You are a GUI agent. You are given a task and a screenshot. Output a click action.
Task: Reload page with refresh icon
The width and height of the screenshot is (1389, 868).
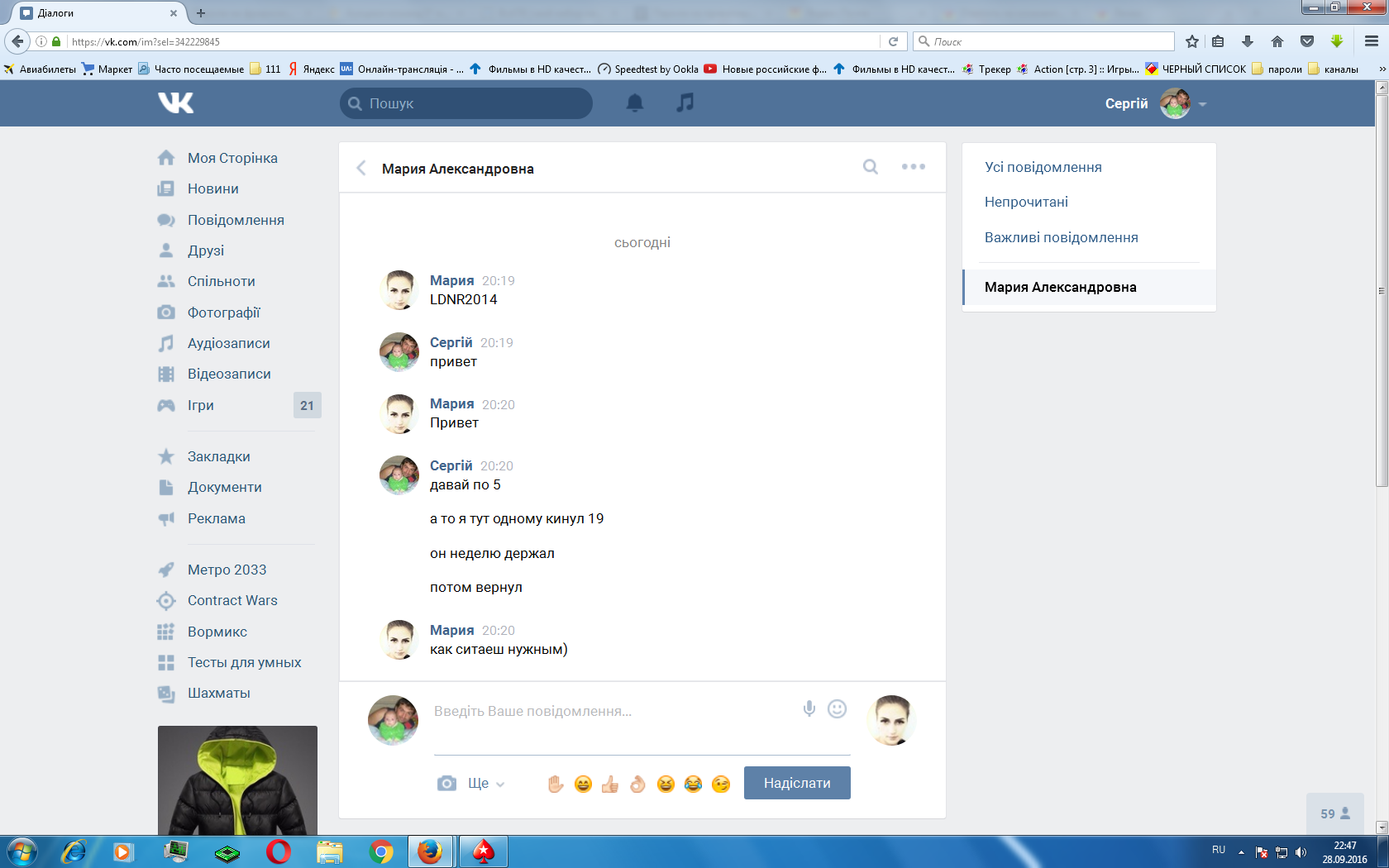[893, 41]
